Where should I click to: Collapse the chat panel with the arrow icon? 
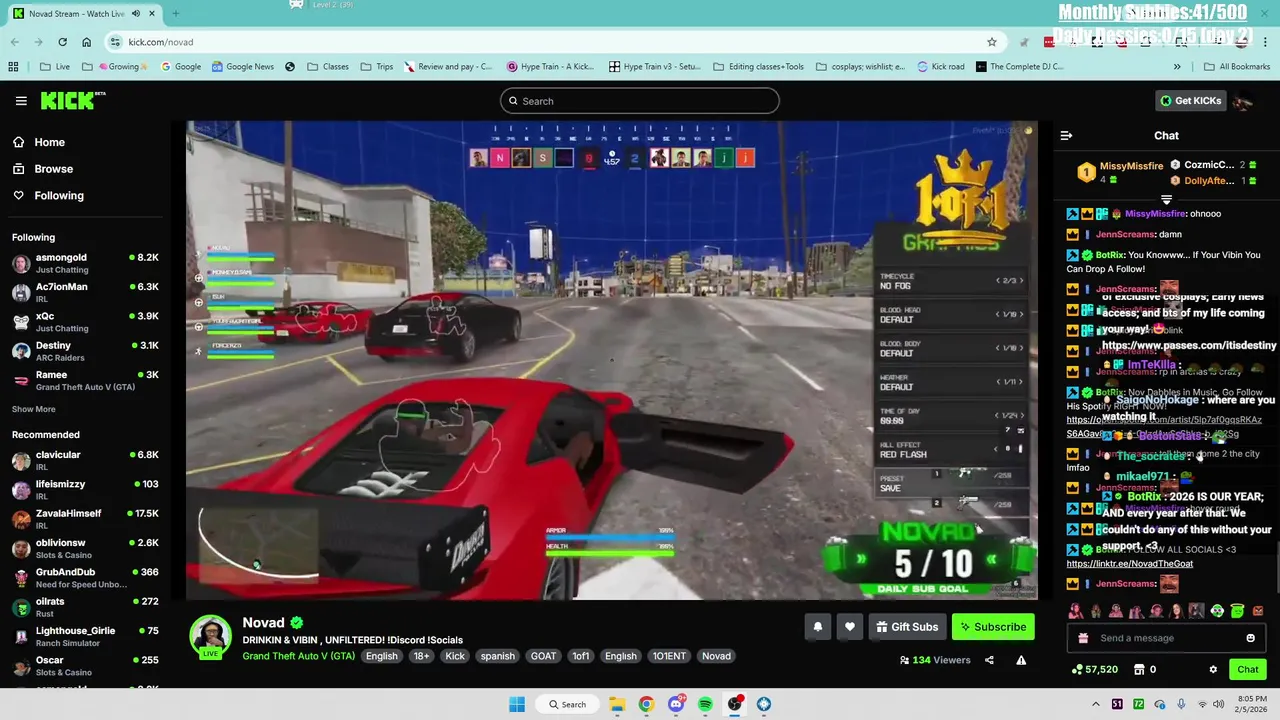pos(1066,136)
